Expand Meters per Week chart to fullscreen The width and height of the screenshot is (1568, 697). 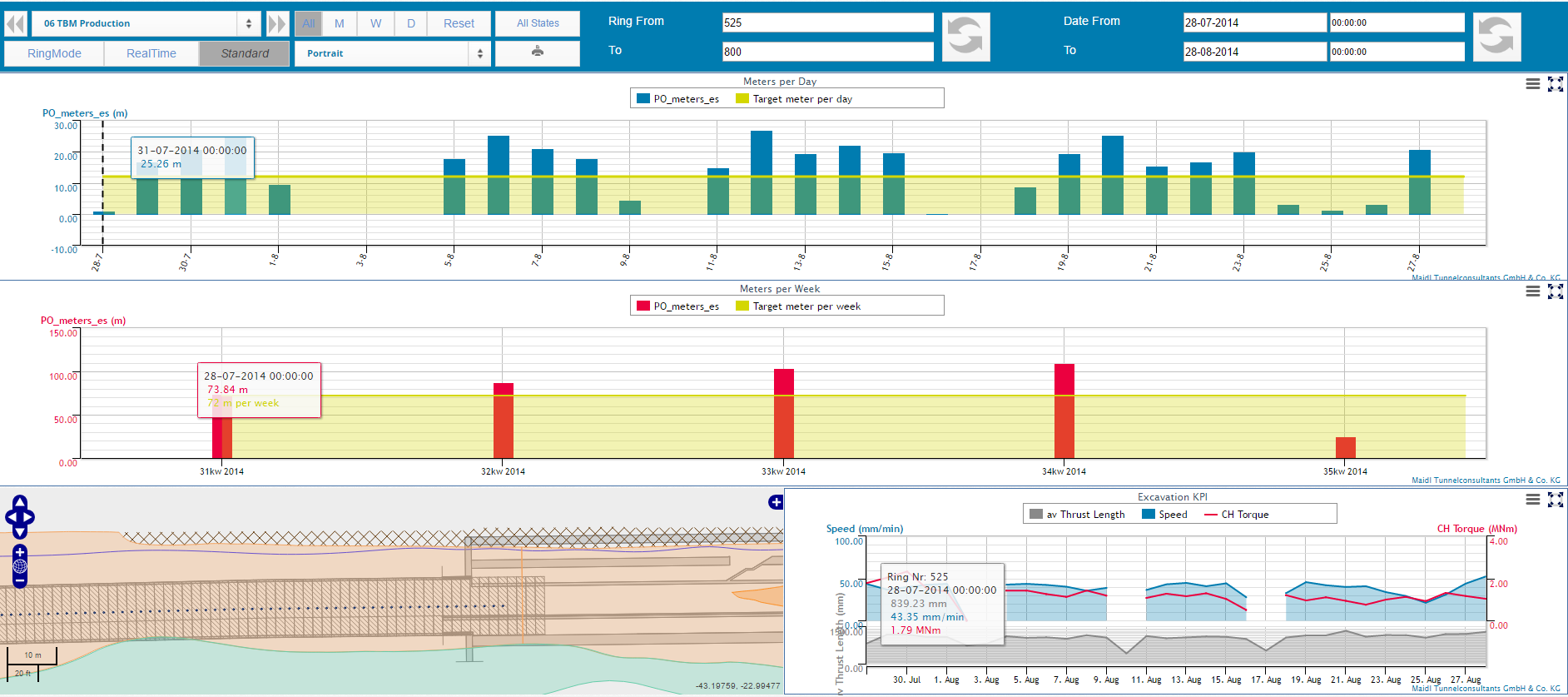point(1555,291)
